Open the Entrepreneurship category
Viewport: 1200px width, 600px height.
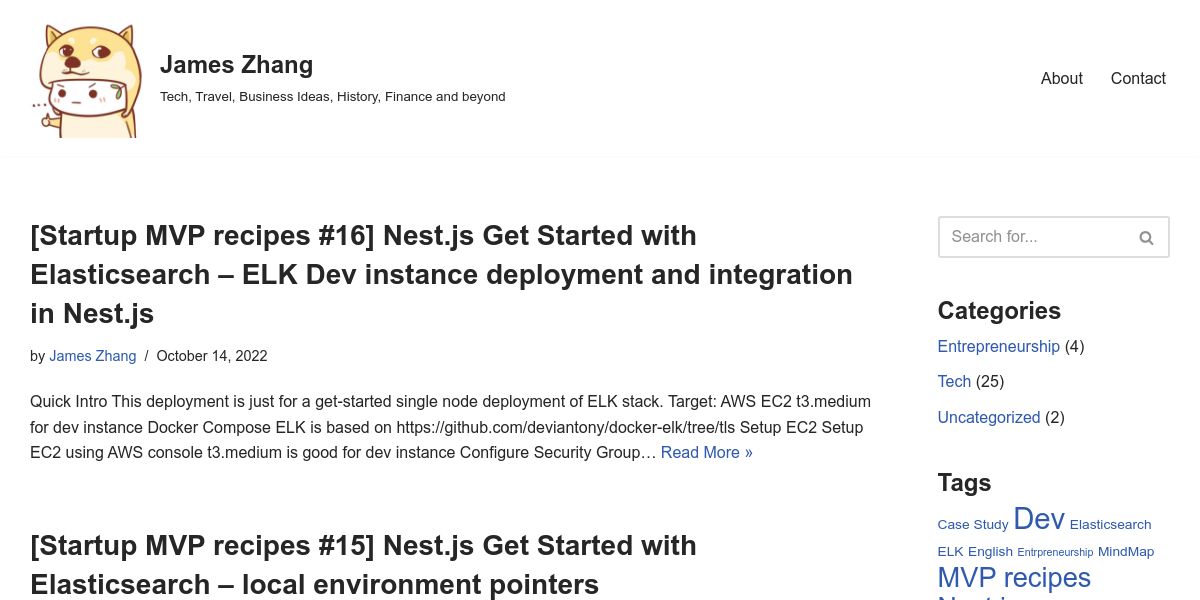[998, 346]
